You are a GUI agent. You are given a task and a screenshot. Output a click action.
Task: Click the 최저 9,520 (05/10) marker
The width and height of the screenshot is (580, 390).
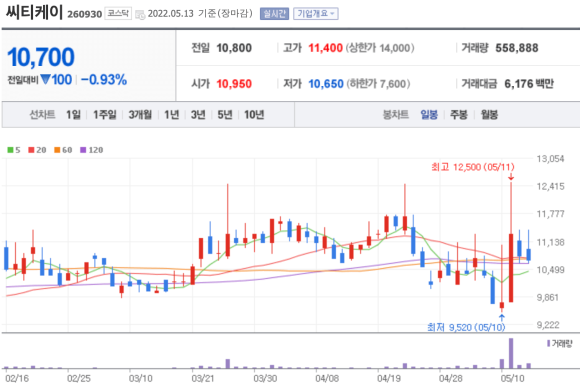pyautogui.click(x=466, y=327)
